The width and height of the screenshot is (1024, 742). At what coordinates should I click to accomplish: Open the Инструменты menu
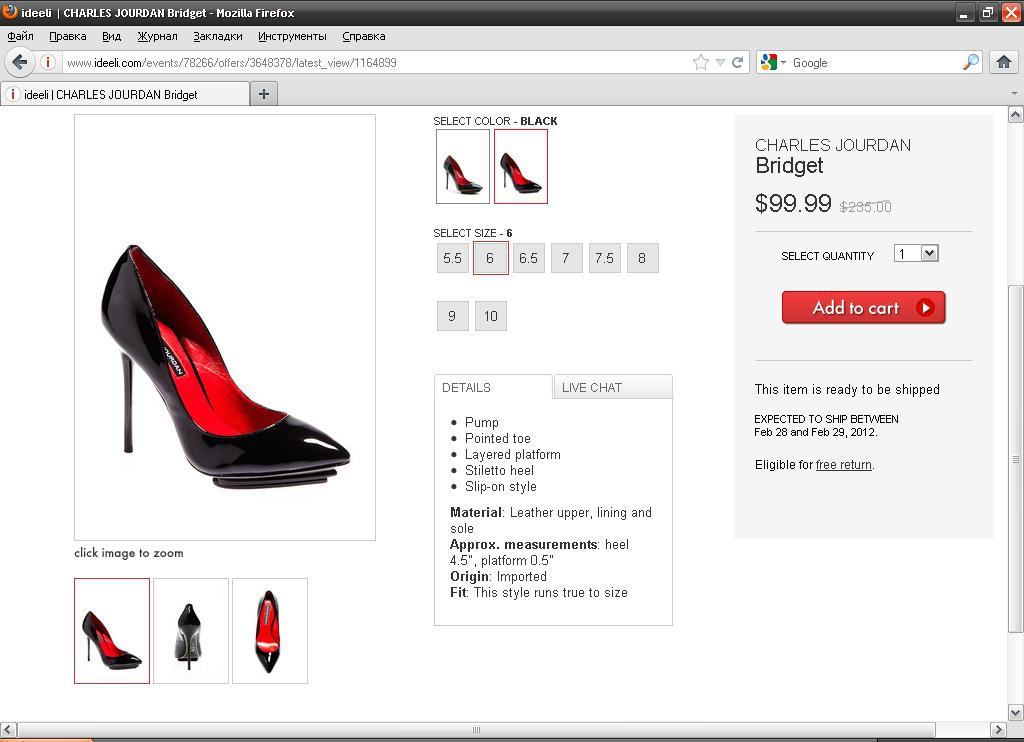[293, 37]
